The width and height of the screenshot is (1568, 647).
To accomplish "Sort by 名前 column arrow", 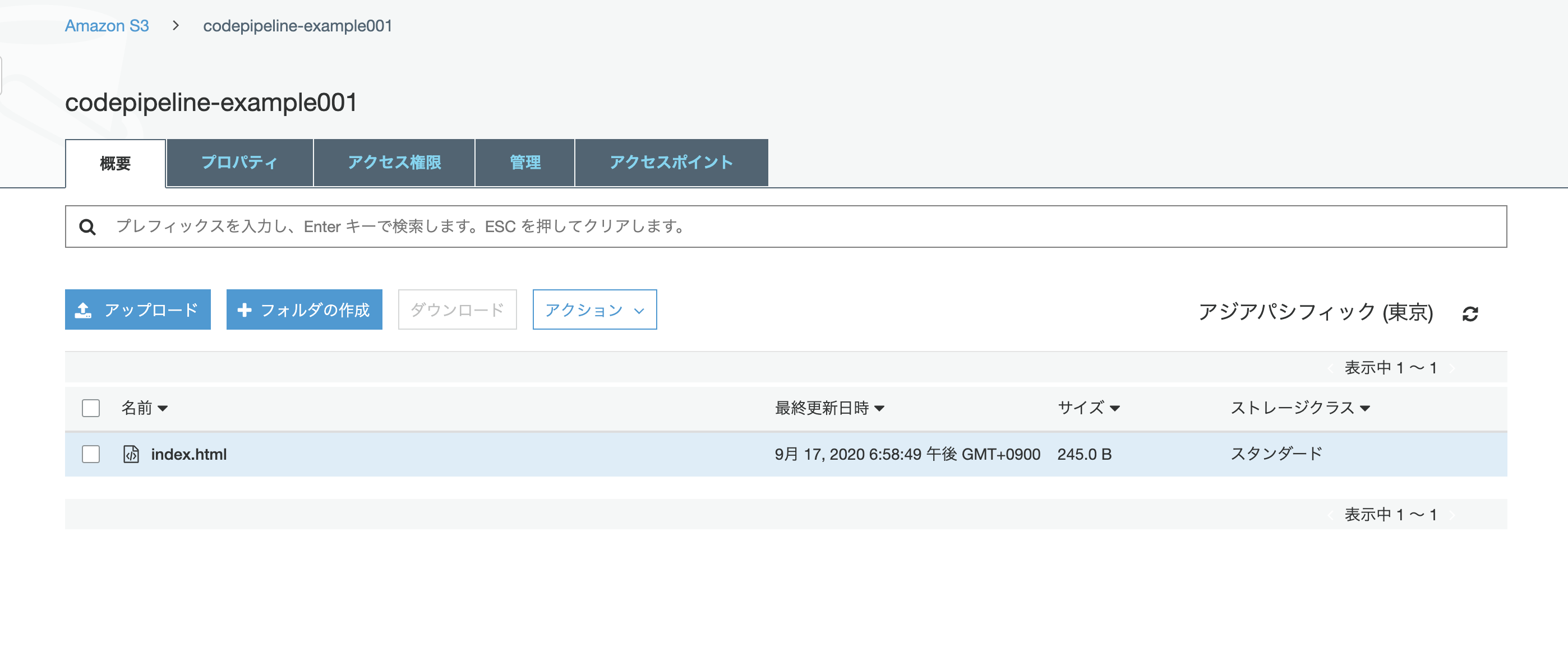I will click(x=163, y=408).
